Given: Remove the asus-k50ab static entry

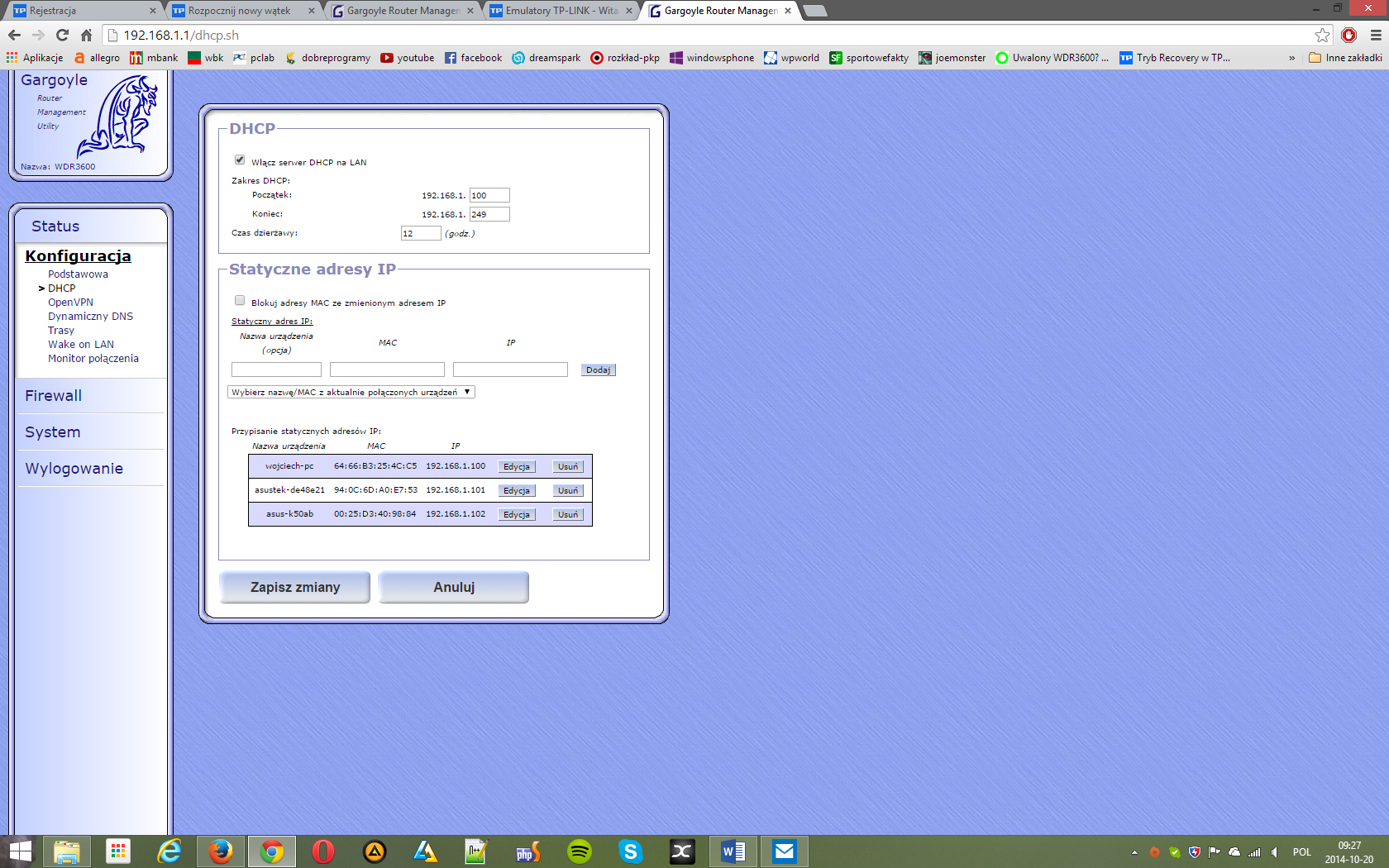Looking at the screenshot, I should click(568, 514).
